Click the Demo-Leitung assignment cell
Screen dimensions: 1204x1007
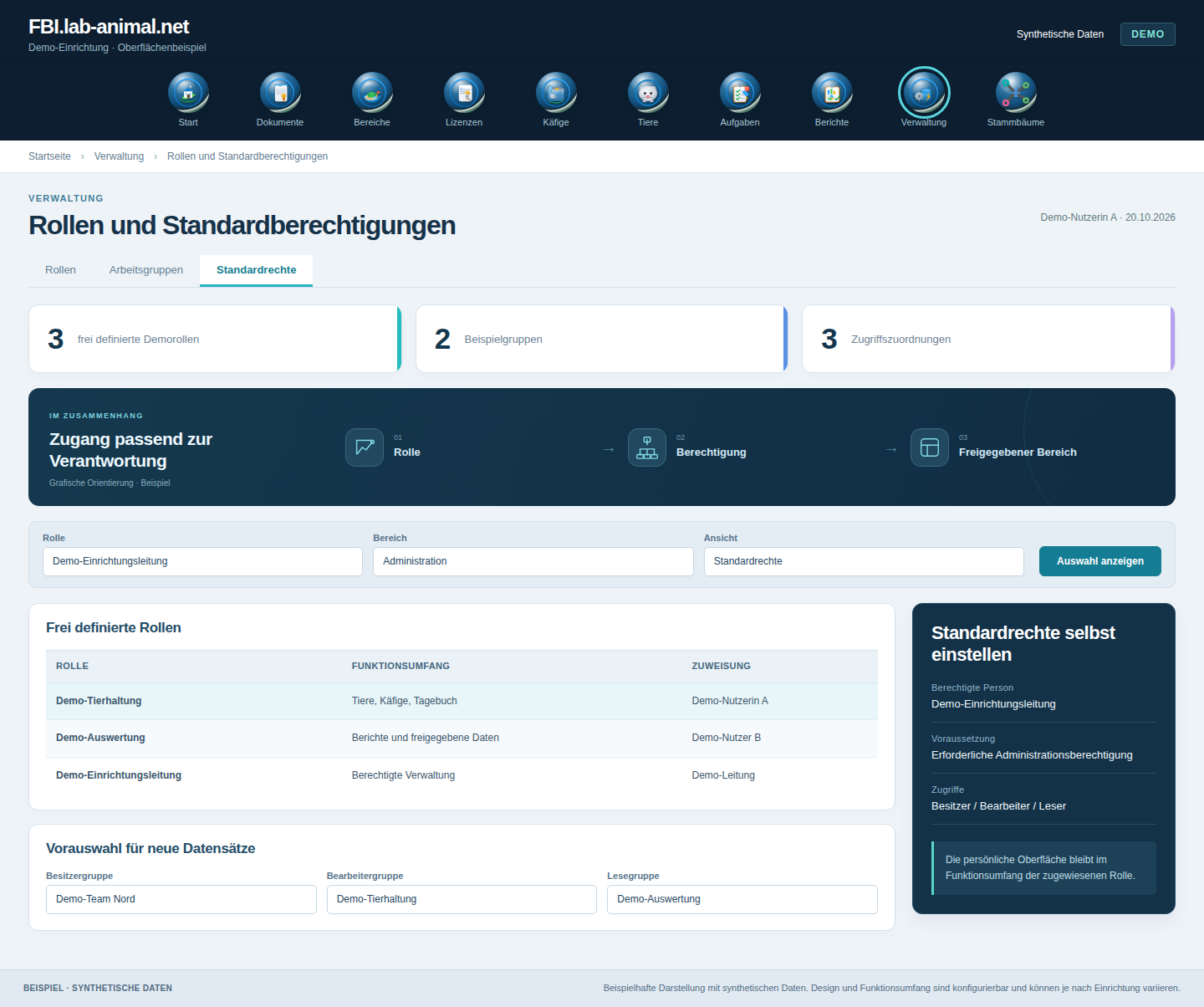click(x=723, y=775)
